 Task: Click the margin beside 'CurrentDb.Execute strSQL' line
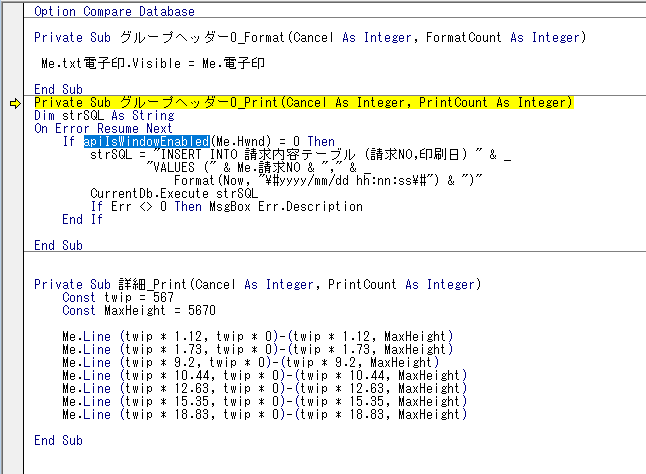coord(13,194)
